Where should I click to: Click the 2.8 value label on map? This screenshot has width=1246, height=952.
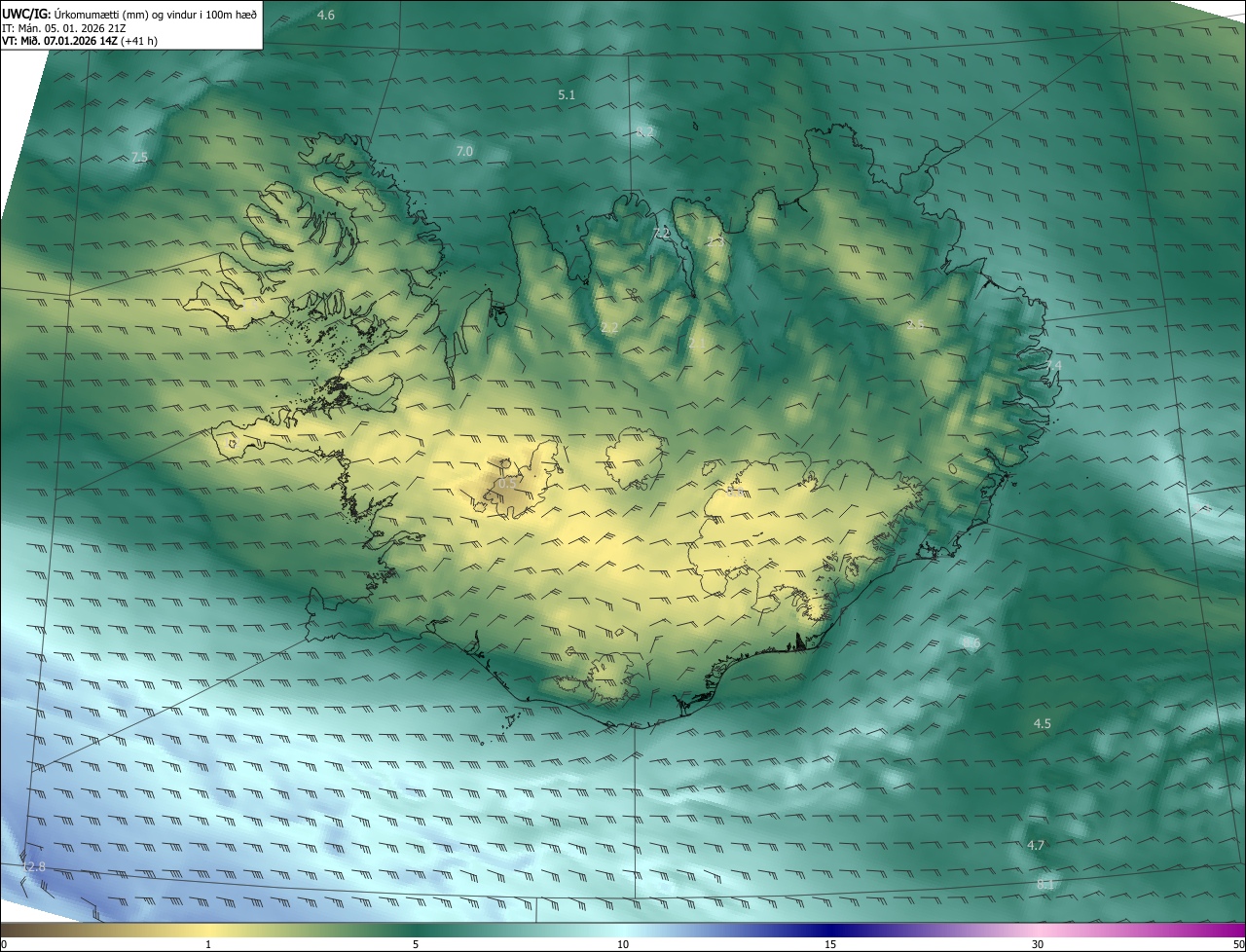[36, 866]
